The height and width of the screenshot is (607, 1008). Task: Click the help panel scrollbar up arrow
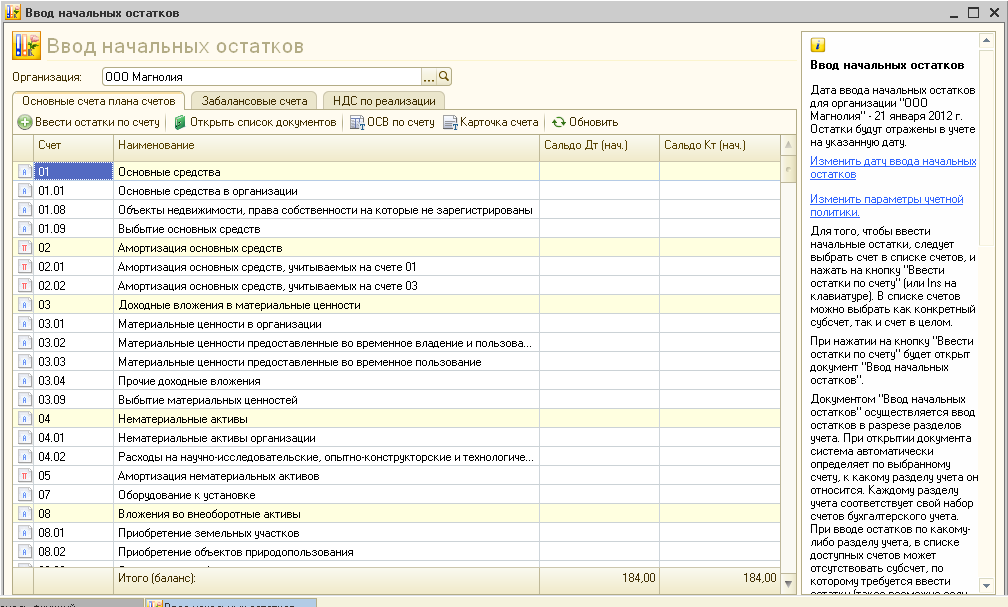coord(986,41)
